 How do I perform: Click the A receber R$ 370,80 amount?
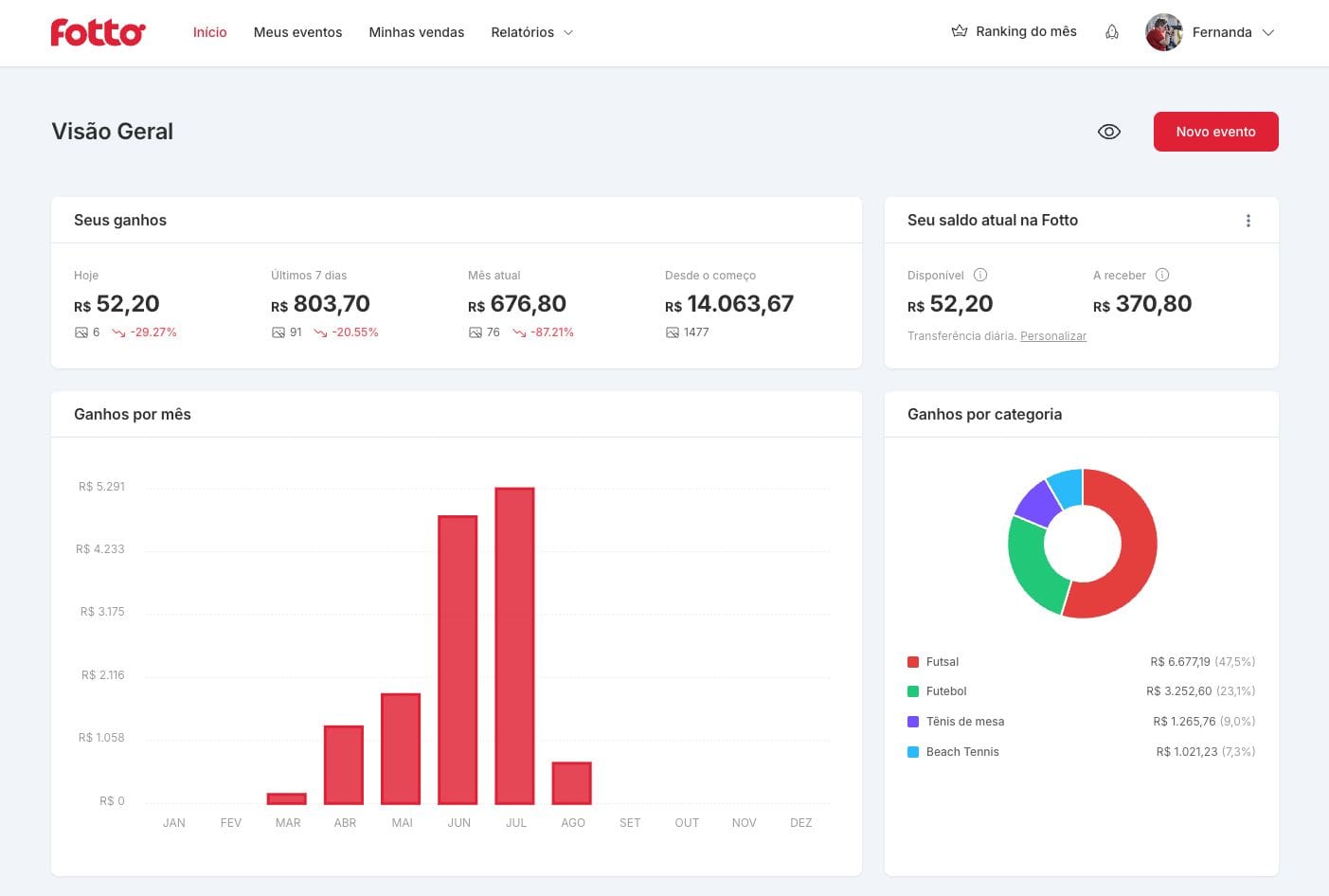pos(1142,304)
